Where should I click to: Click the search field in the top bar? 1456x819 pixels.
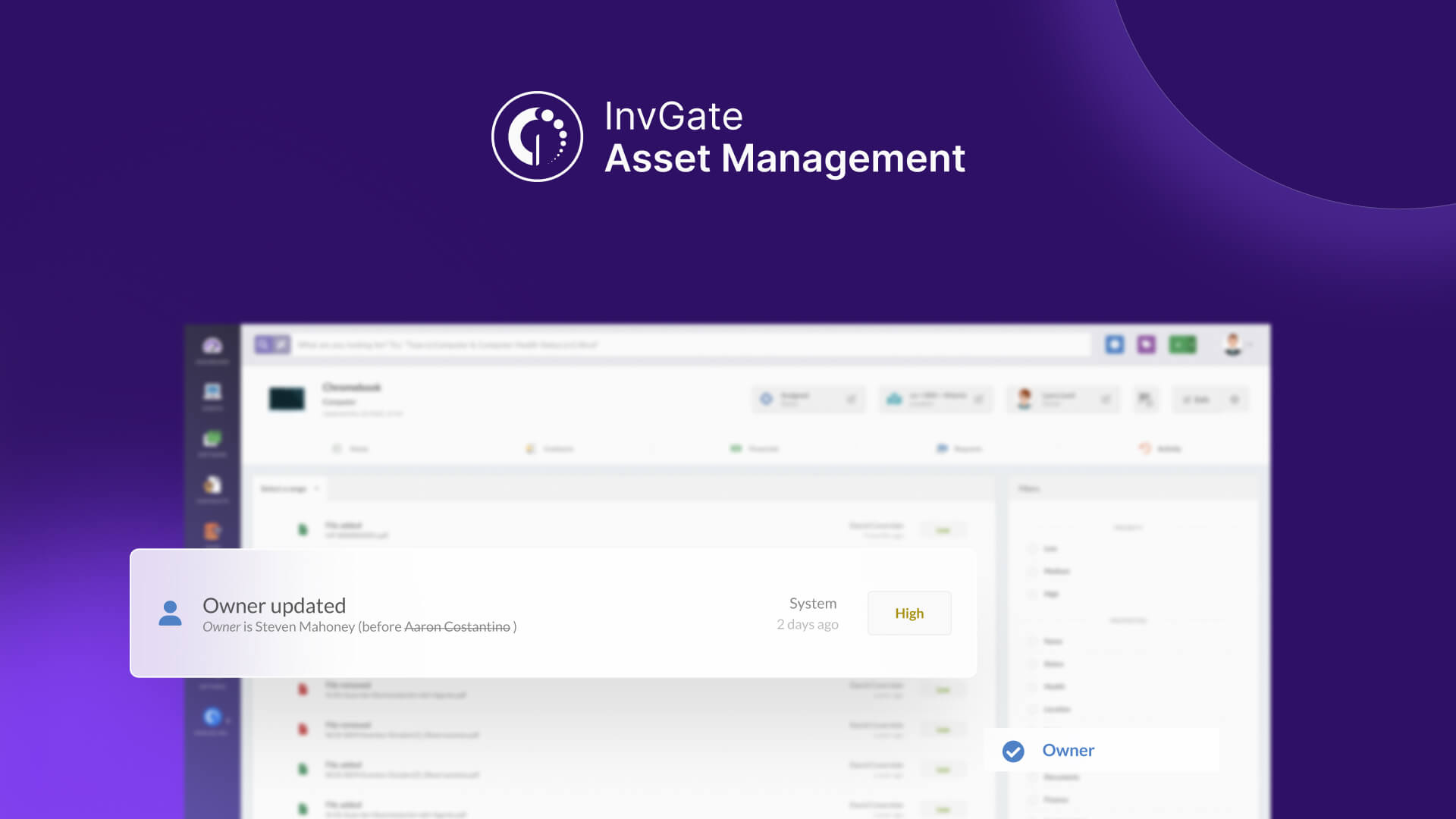(692, 345)
